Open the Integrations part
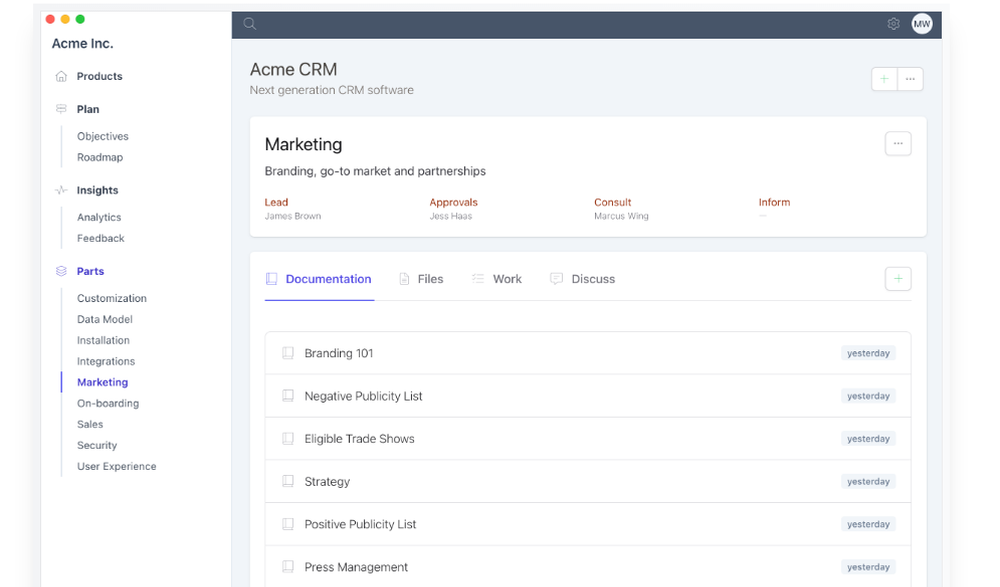The height and width of the screenshot is (587, 1000). [x=106, y=361]
